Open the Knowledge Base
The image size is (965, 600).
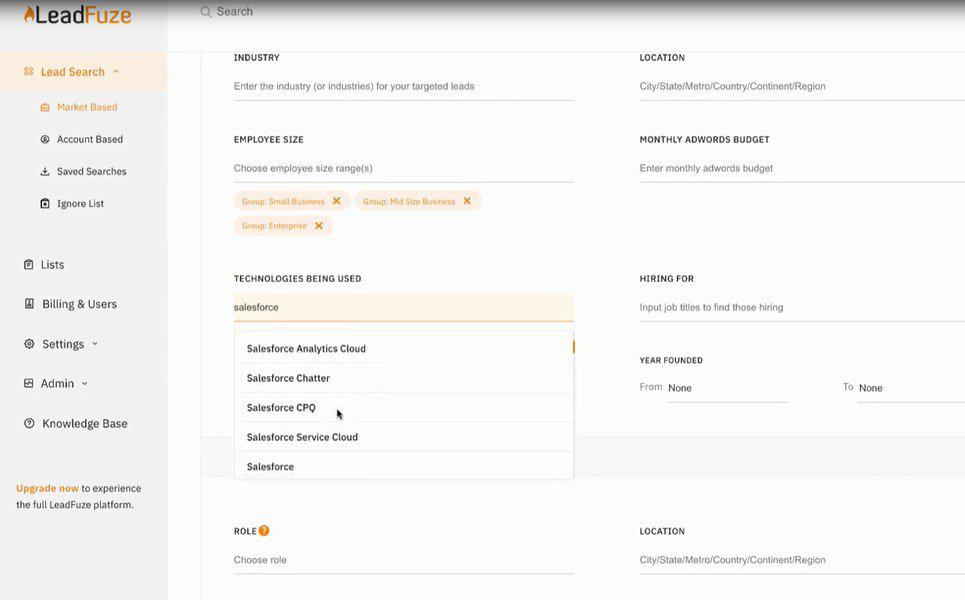[85, 423]
